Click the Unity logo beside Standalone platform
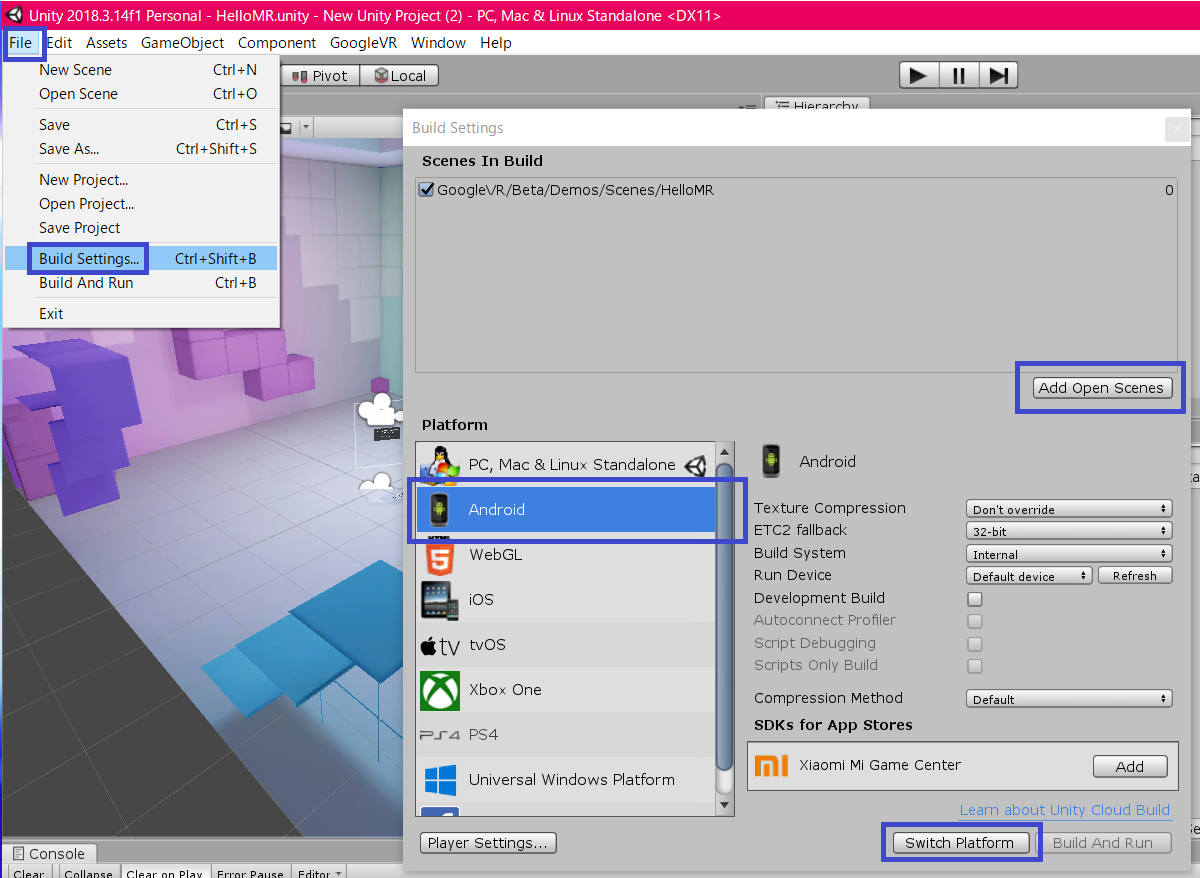Screen dimensions: 1200x878 click(696, 465)
